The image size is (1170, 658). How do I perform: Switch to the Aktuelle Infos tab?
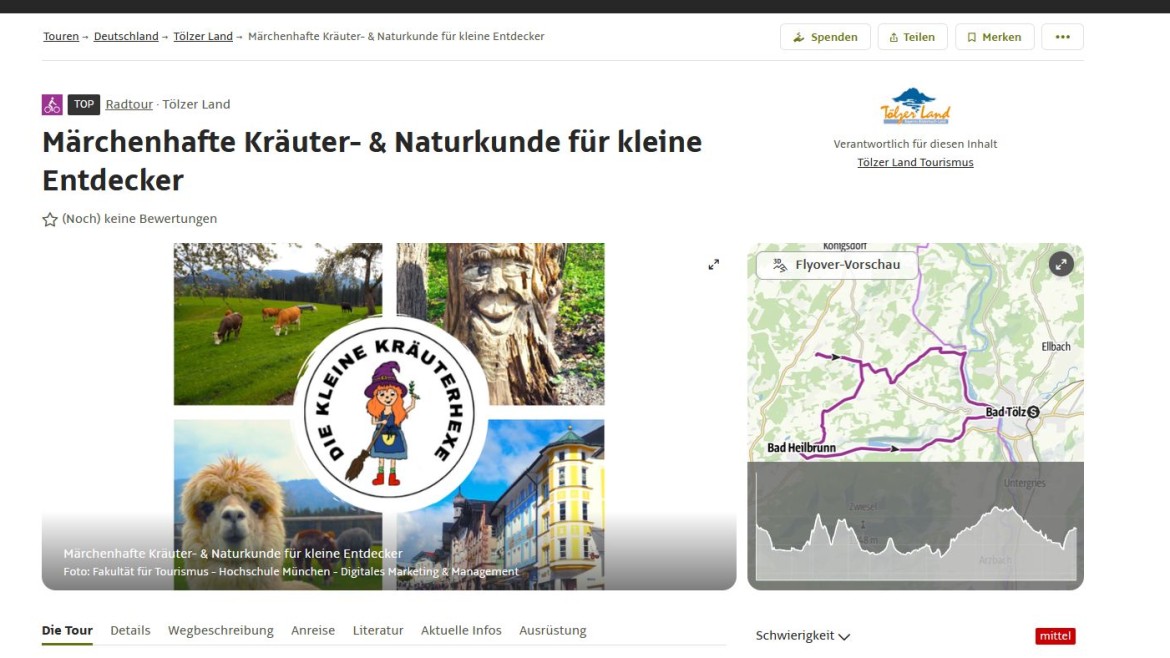pyautogui.click(x=461, y=630)
